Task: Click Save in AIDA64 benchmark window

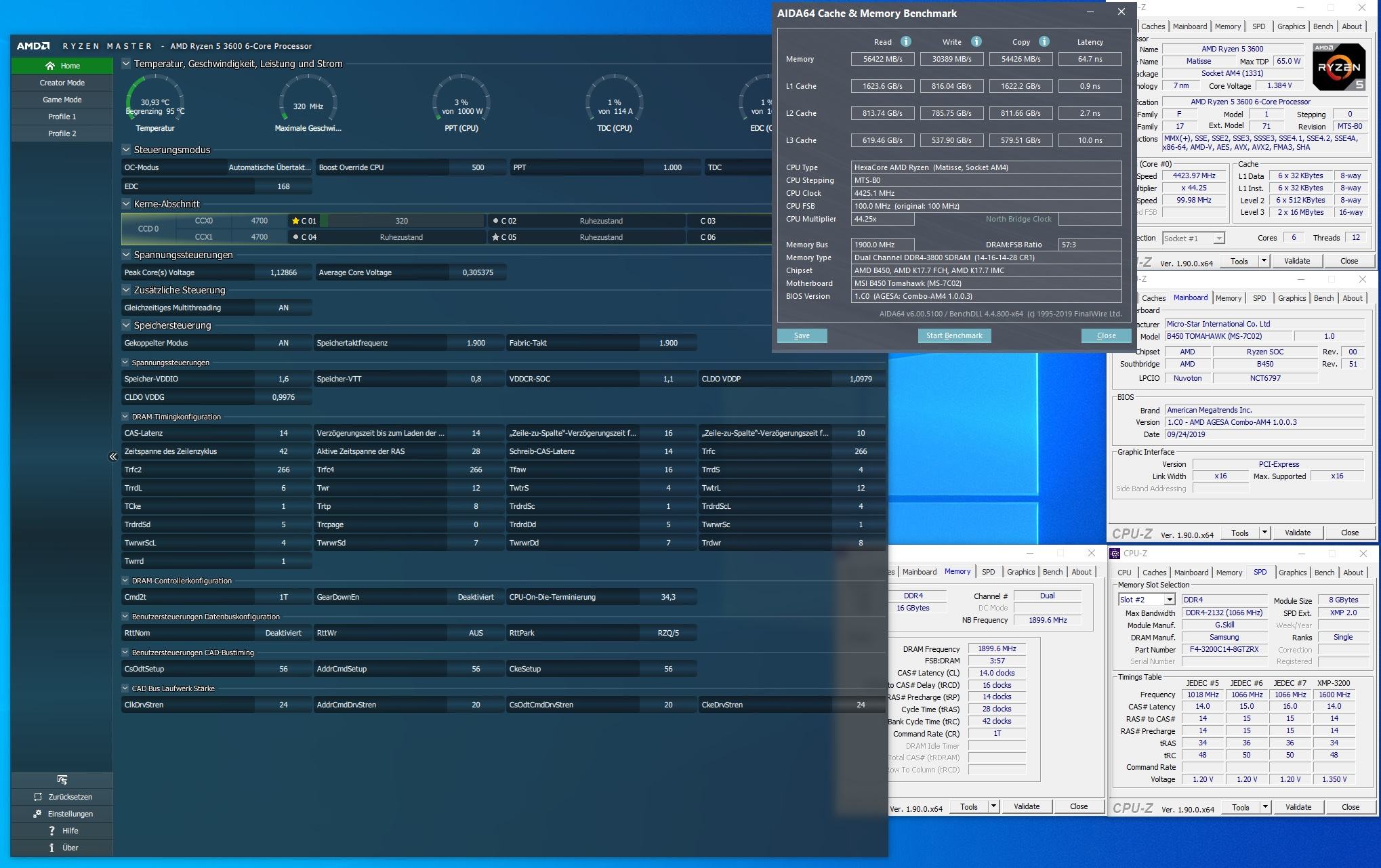Action: tap(802, 335)
